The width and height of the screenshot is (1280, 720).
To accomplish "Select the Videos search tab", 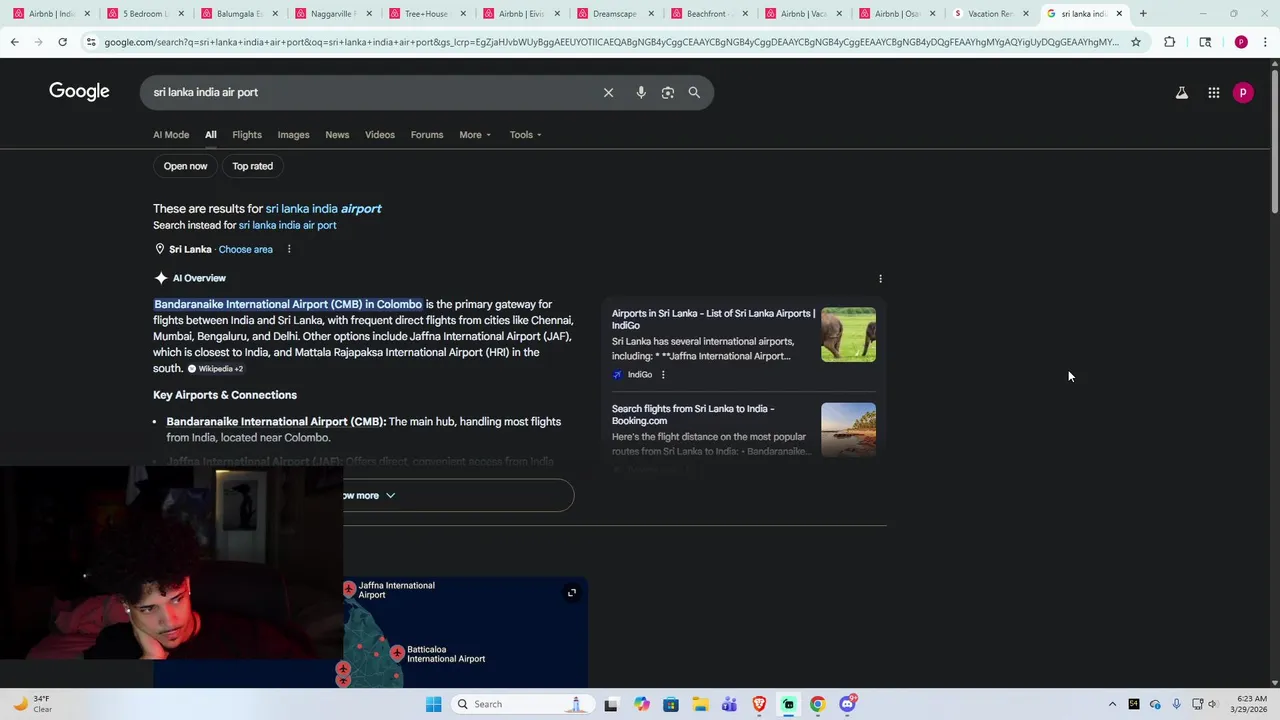I will click(380, 135).
